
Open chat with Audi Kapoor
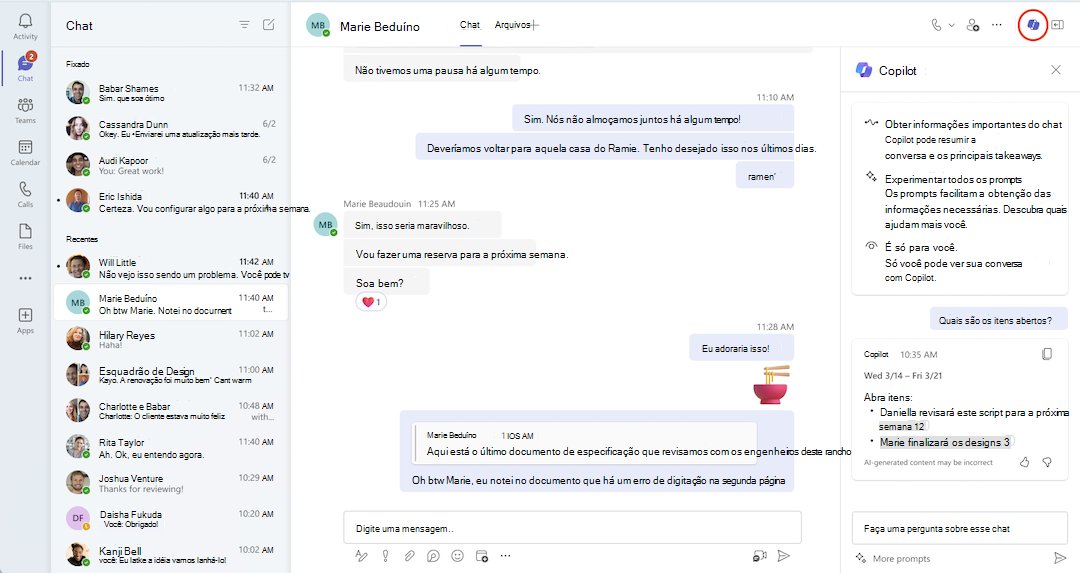tap(171, 165)
